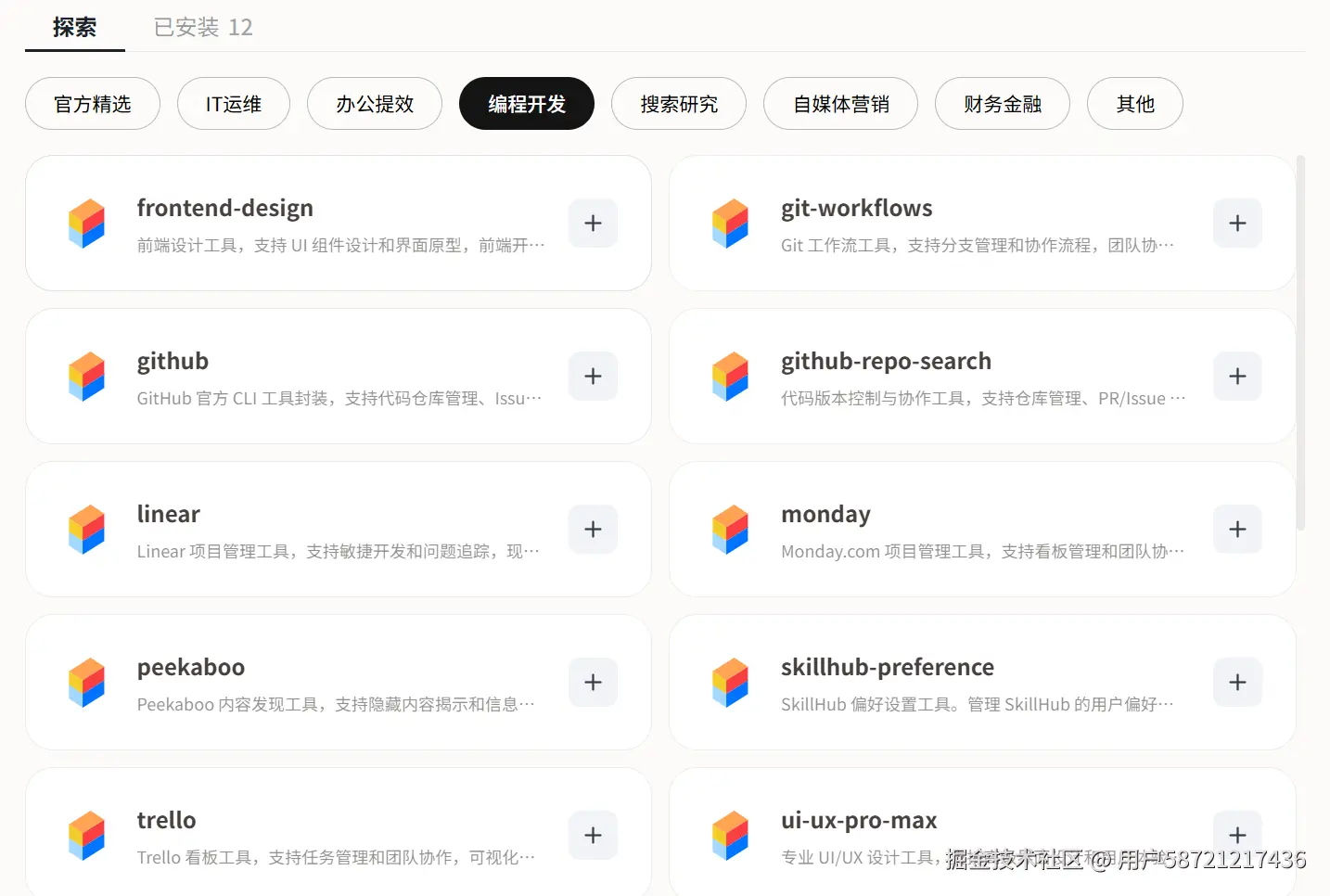The image size is (1330, 896).
Task: Click the description starting SkillHub 偏好设置工具
Action: coord(978,704)
